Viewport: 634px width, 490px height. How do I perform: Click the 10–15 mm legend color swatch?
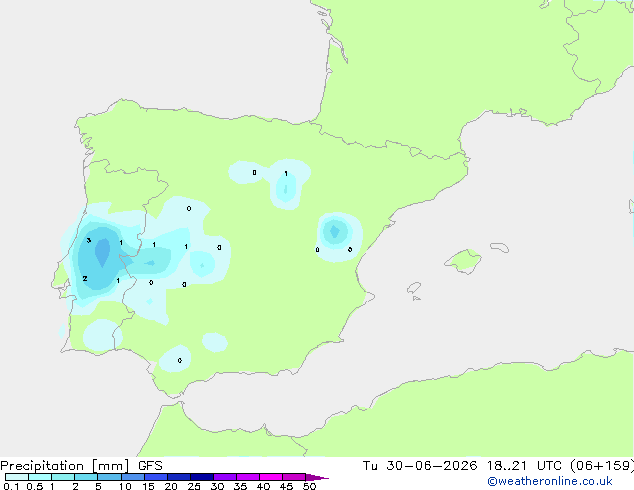(133, 477)
